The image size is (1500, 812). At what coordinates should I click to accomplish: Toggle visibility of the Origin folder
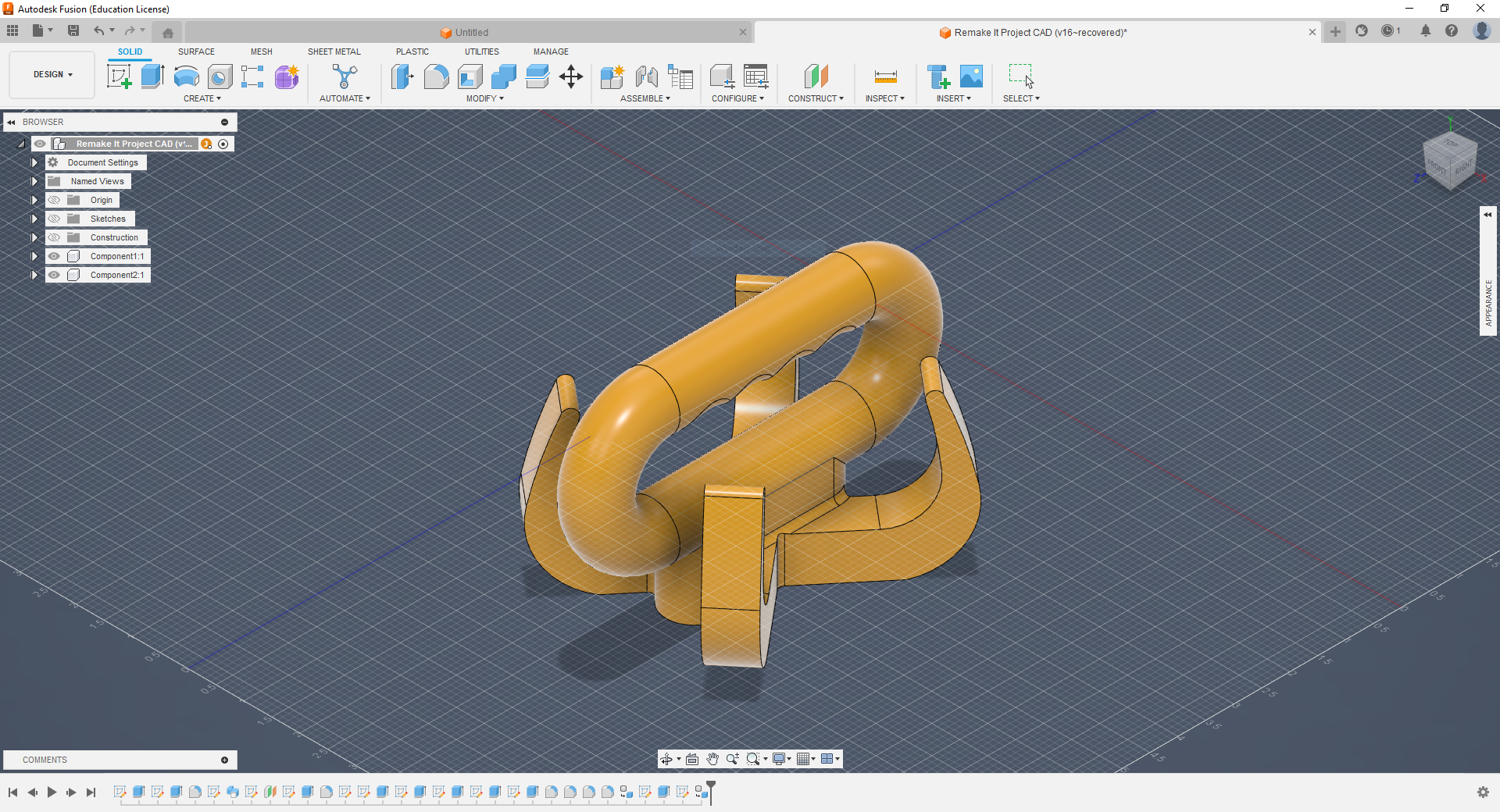pos(54,200)
